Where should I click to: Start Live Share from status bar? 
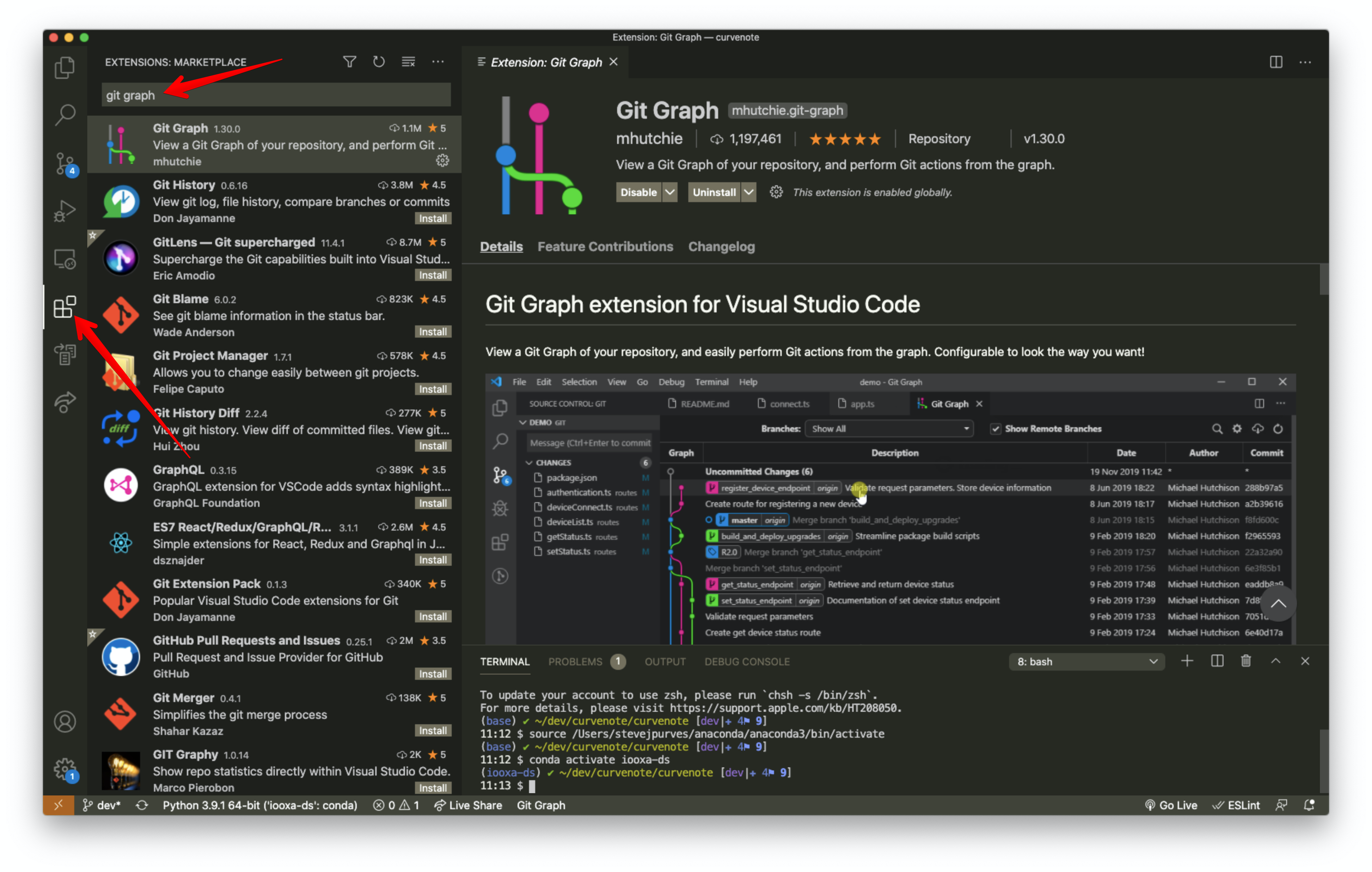(468, 805)
